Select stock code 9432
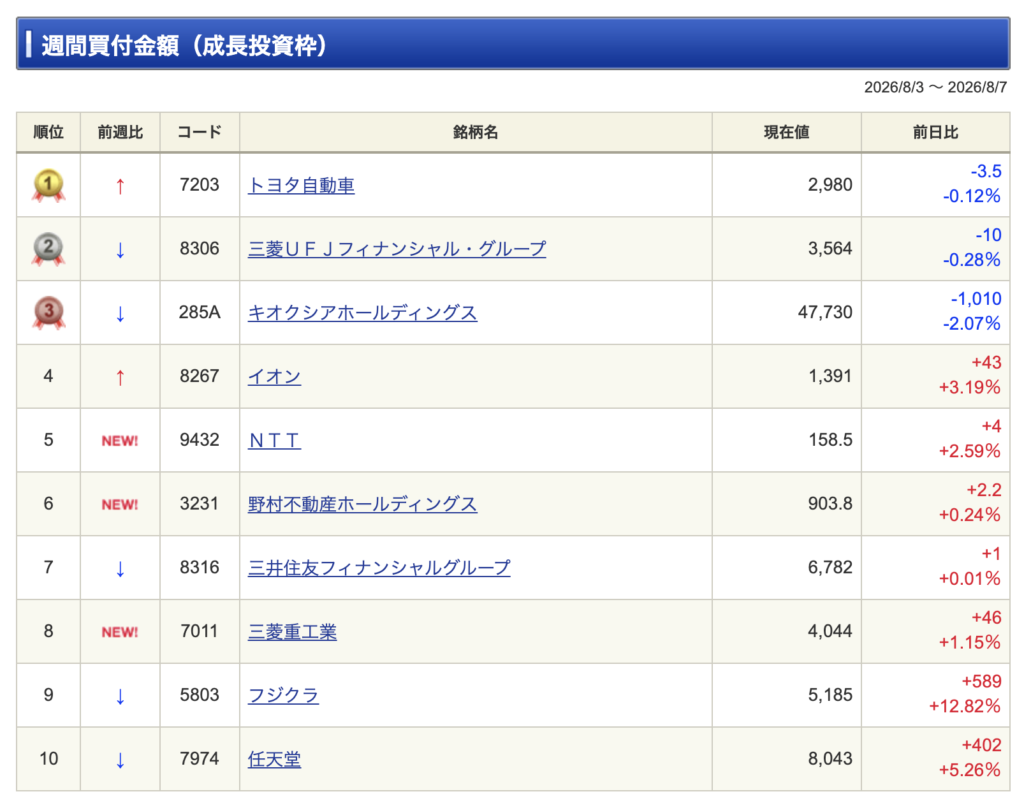The image size is (1024, 801). (x=200, y=440)
